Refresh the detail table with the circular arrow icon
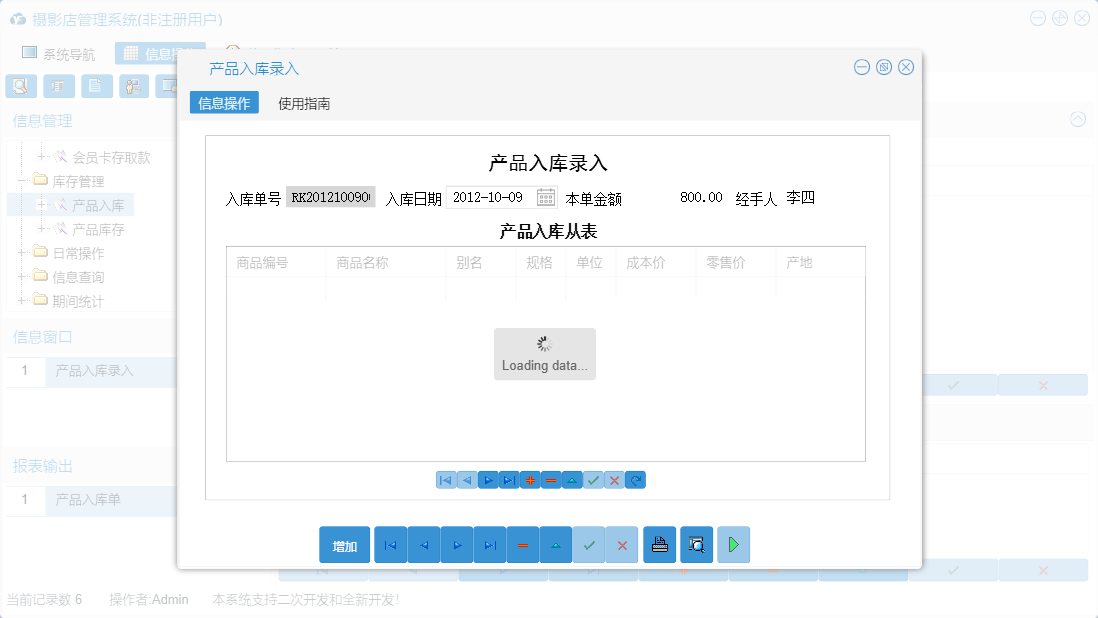1098x618 pixels. 635,480
